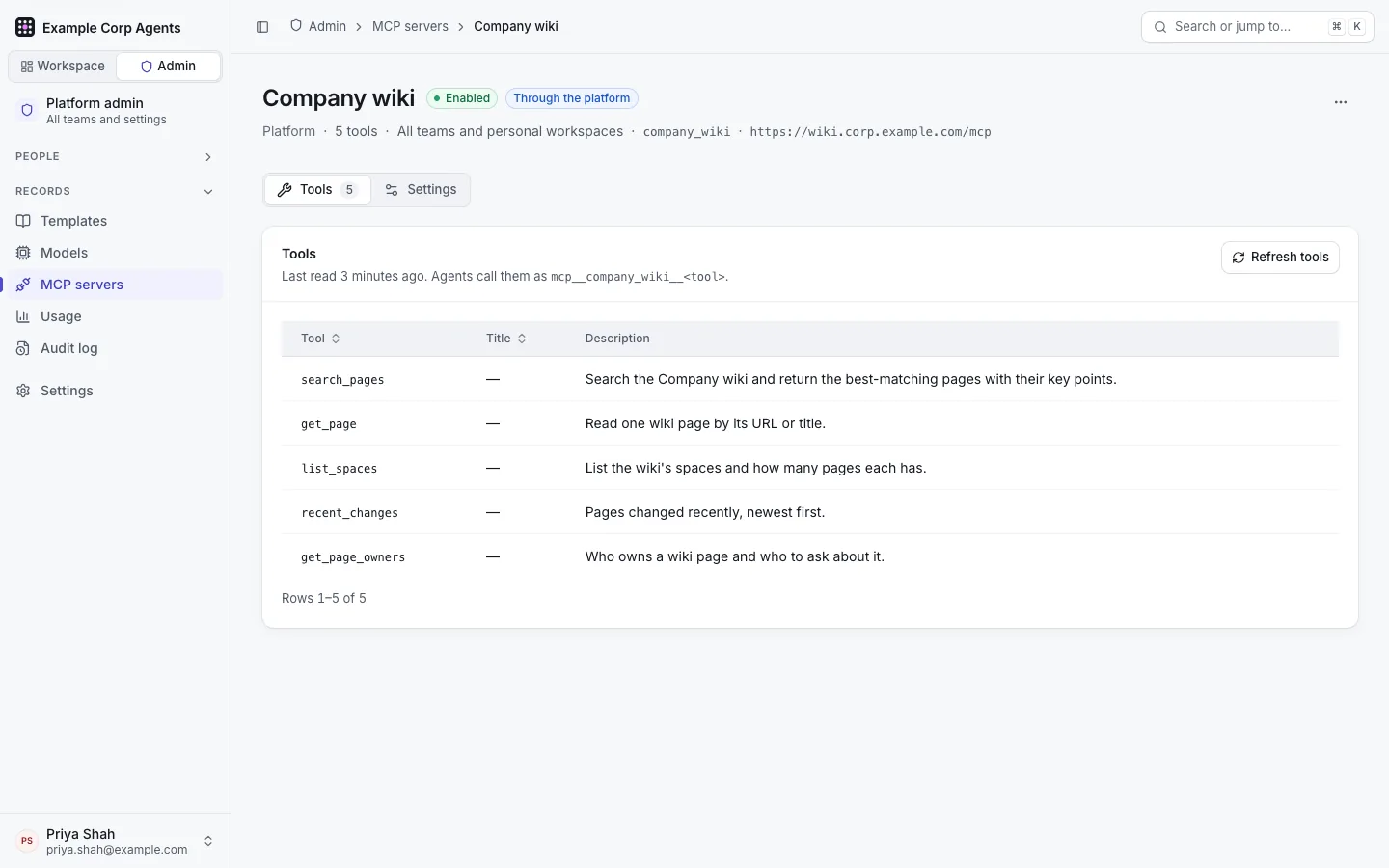Click the shield icon beside Admin breadcrumb
The image size is (1389, 868).
click(x=296, y=26)
